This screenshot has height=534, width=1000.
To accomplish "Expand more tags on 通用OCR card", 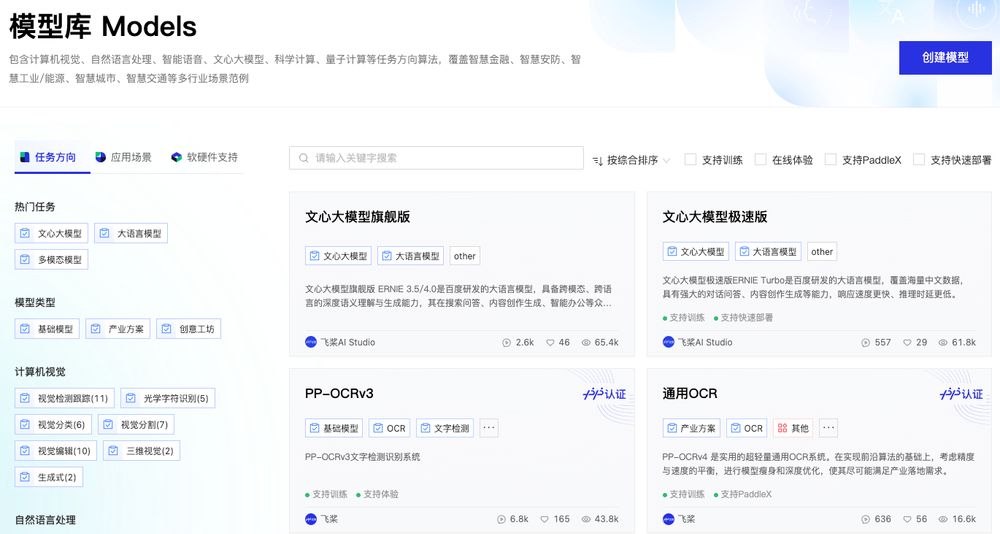I will [x=828, y=428].
